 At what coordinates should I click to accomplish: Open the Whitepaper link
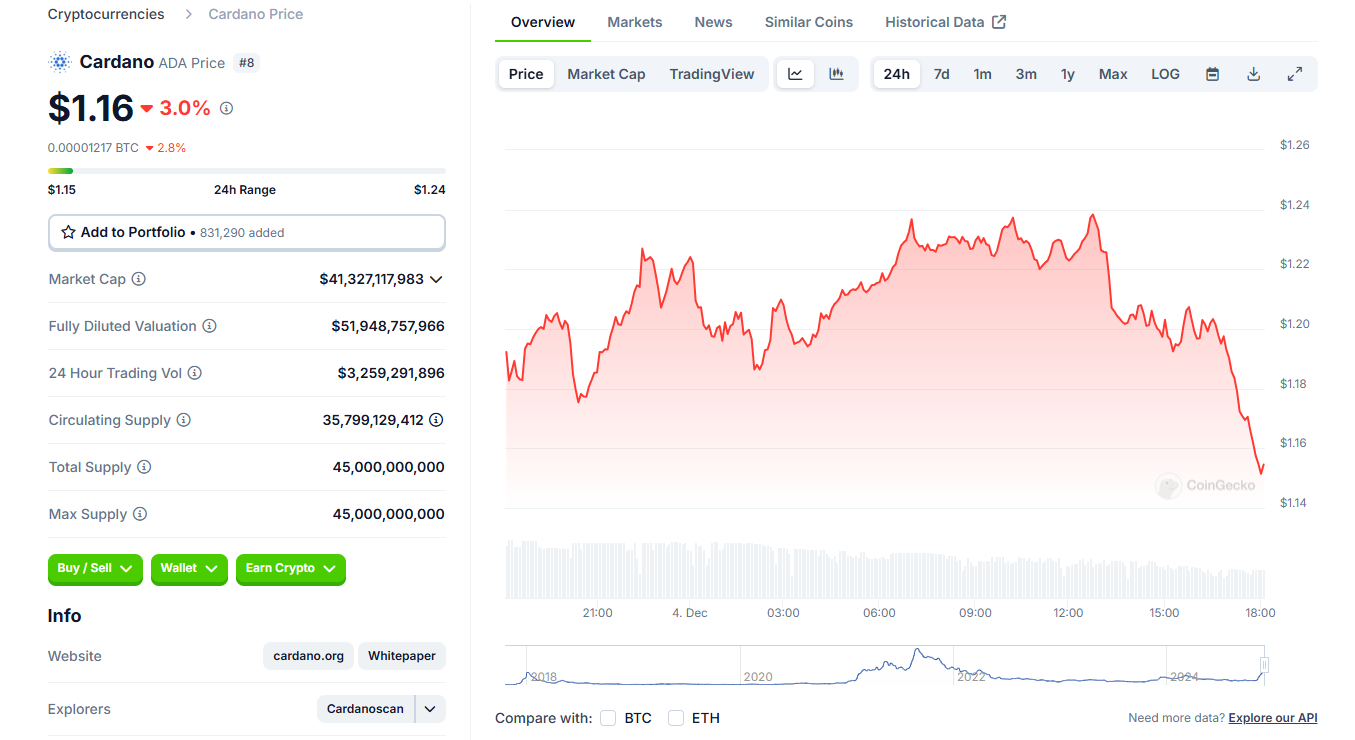402,656
